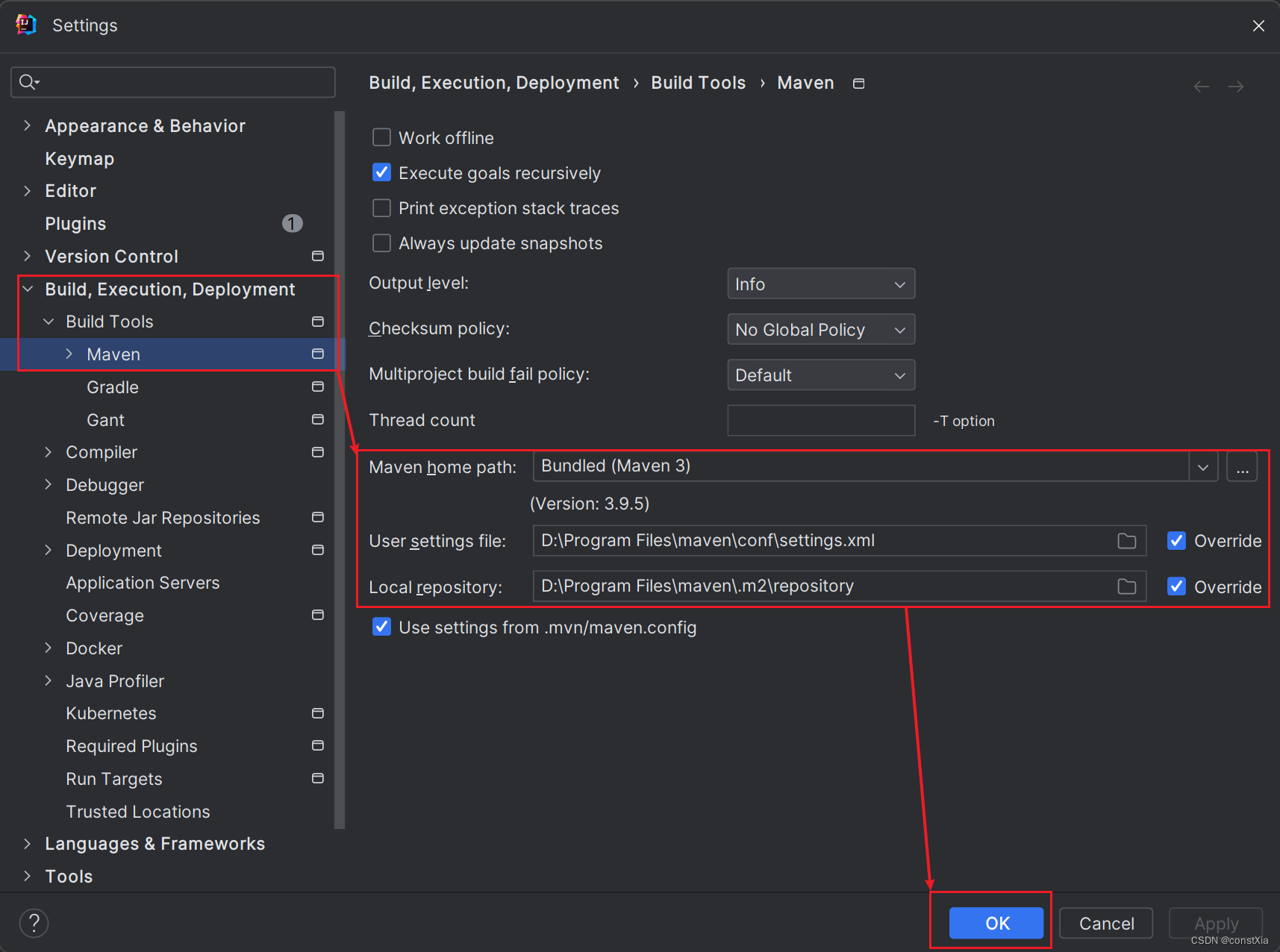
Task: Click the Maven home path ellipsis button
Action: coord(1242,467)
